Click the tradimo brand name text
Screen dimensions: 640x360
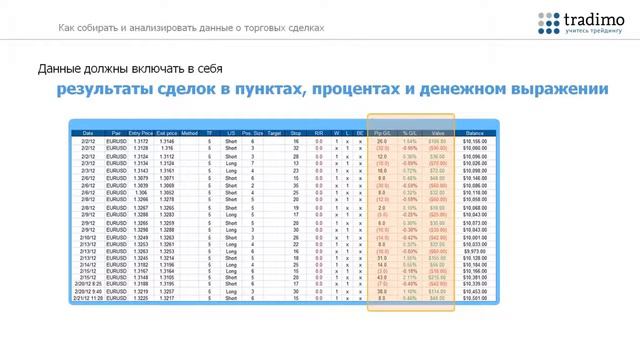[x=594, y=19]
